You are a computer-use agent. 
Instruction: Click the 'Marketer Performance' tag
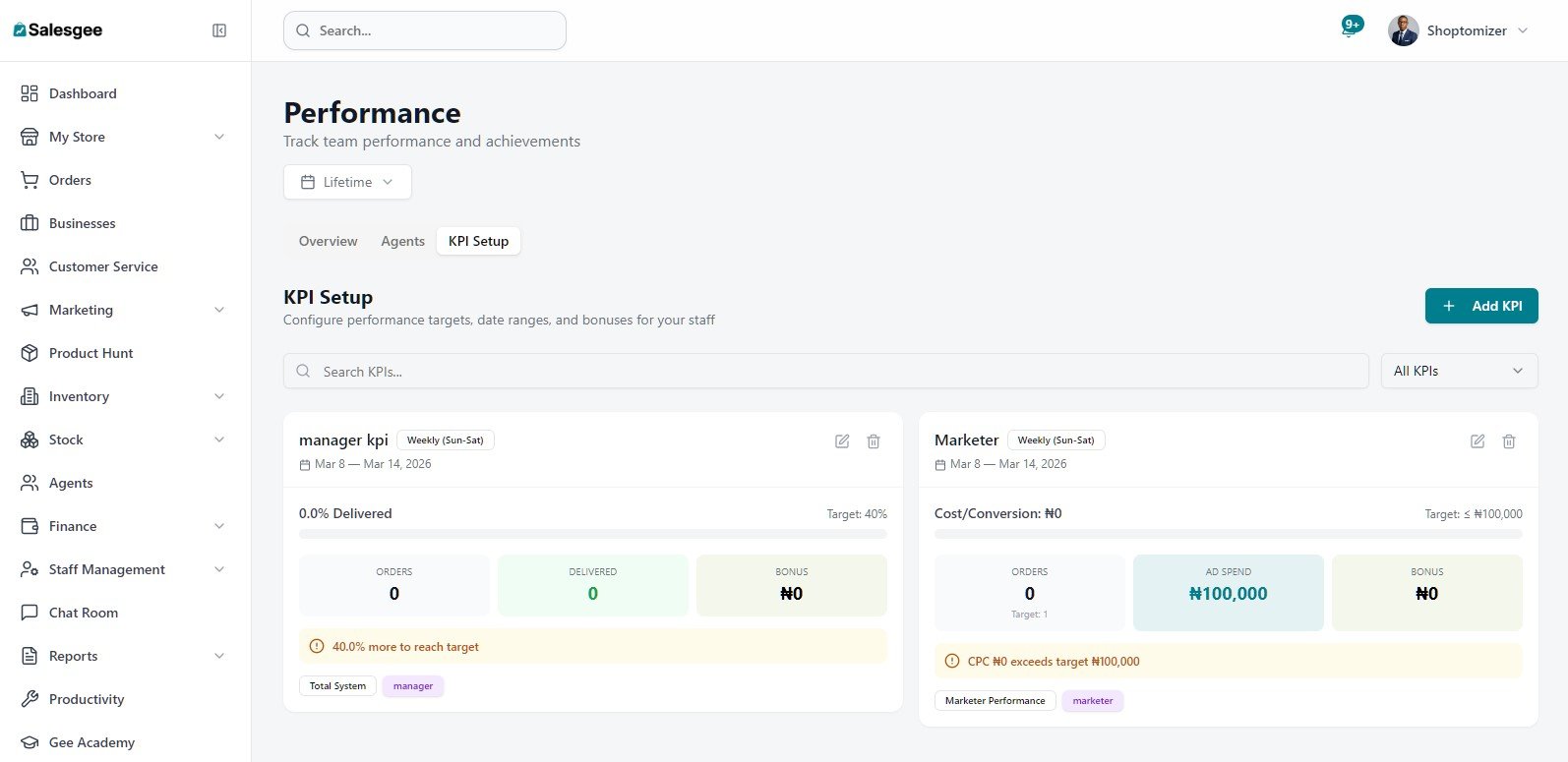click(x=995, y=701)
